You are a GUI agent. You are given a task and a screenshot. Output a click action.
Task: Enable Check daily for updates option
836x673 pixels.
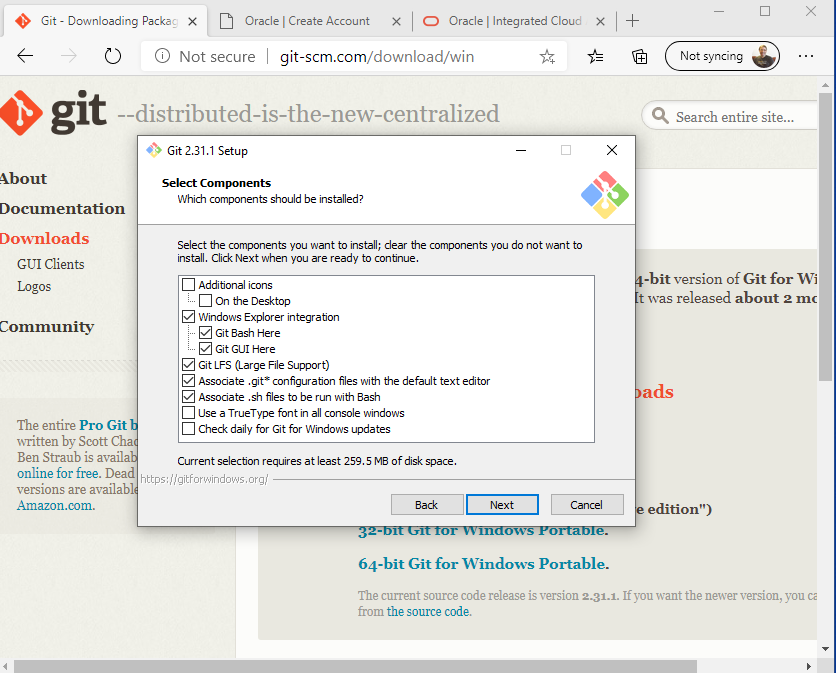click(x=189, y=429)
